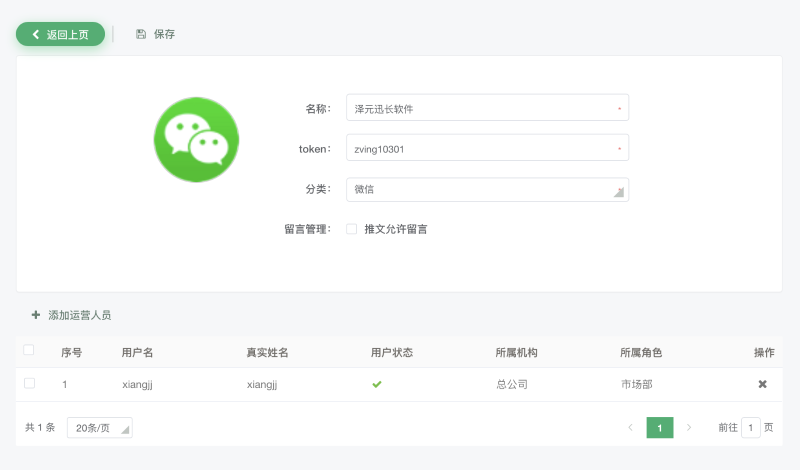The image size is (800, 470).
Task: Open the 20条/页 page size dropdown
Action: pos(99,428)
